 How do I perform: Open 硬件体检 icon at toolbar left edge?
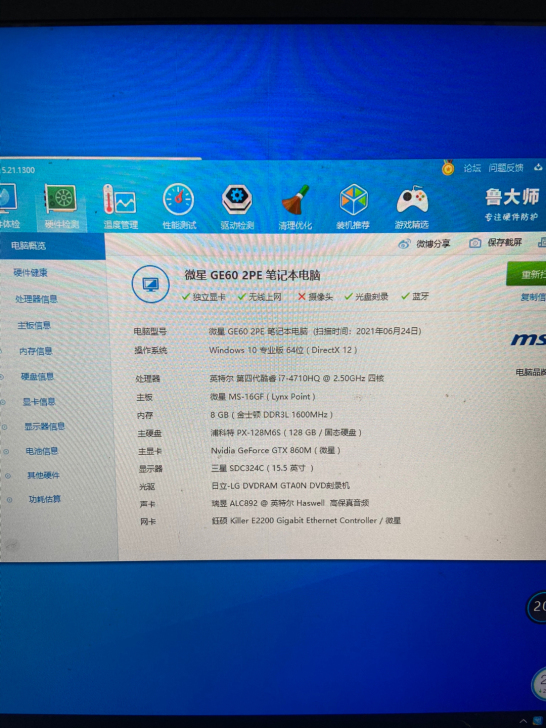pyautogui.click(x=9, y=207)
